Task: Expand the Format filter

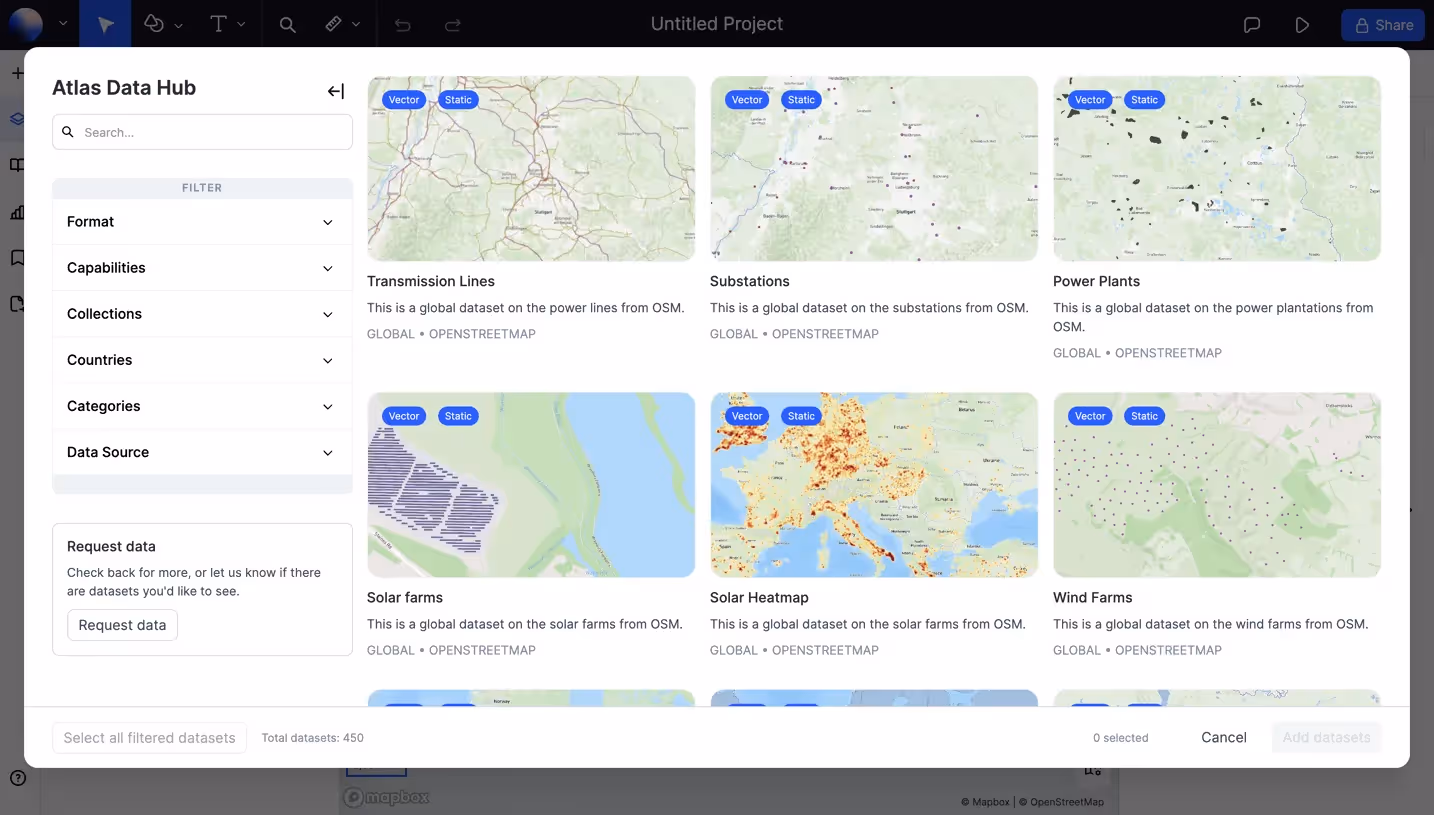Action: click(201, 221)
